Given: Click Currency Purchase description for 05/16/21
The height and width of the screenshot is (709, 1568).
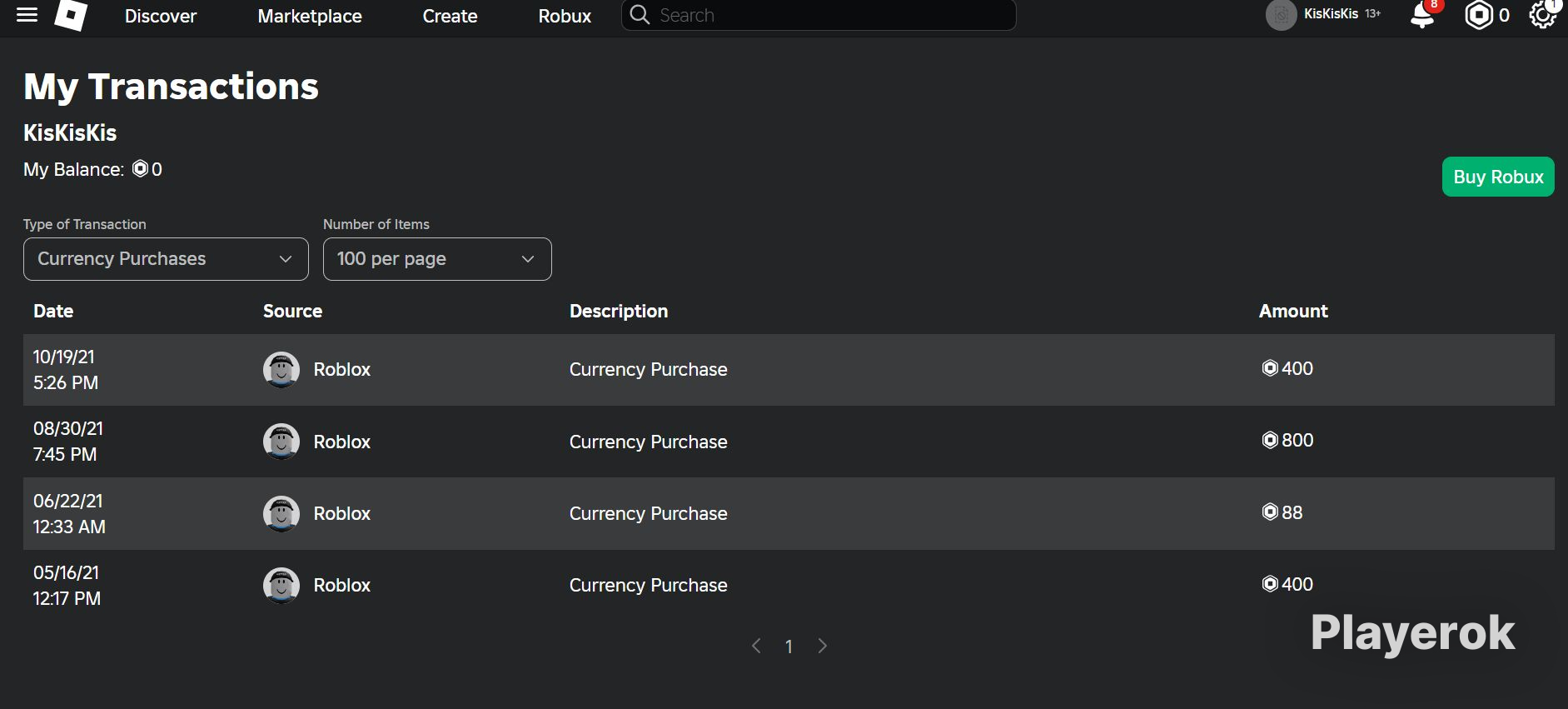Looking at the screenshot, I should click(648, 585).
